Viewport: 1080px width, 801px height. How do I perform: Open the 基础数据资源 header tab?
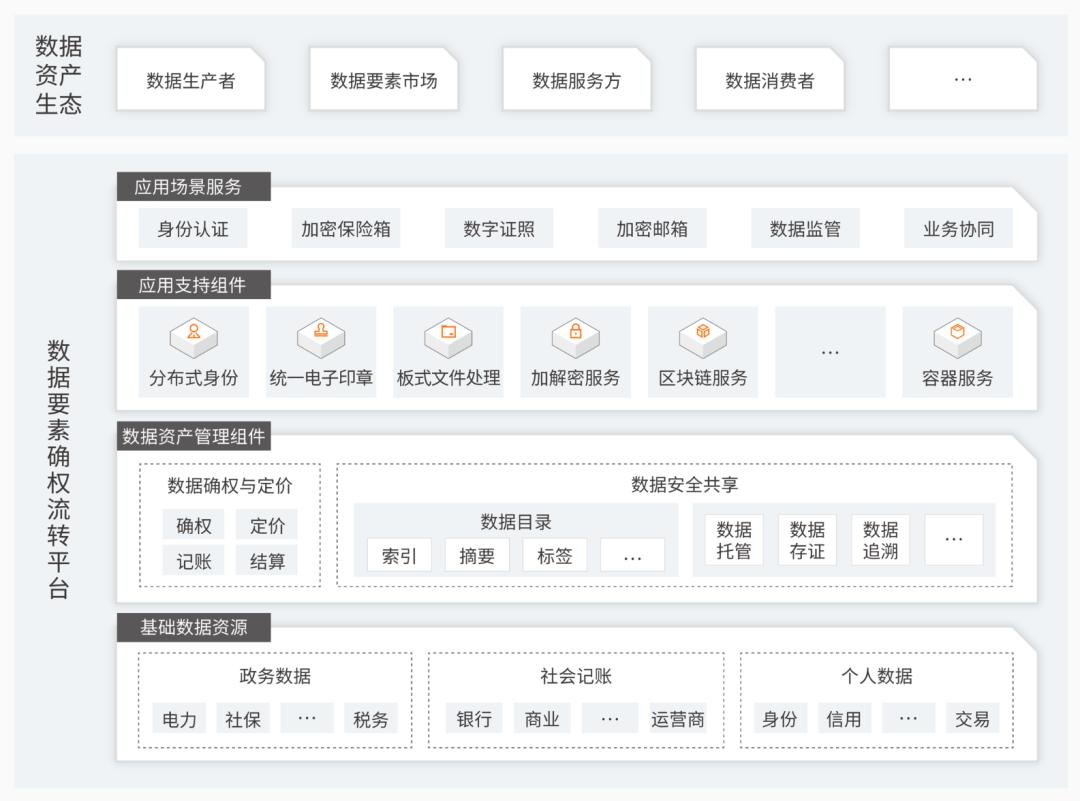coord(194,627)
